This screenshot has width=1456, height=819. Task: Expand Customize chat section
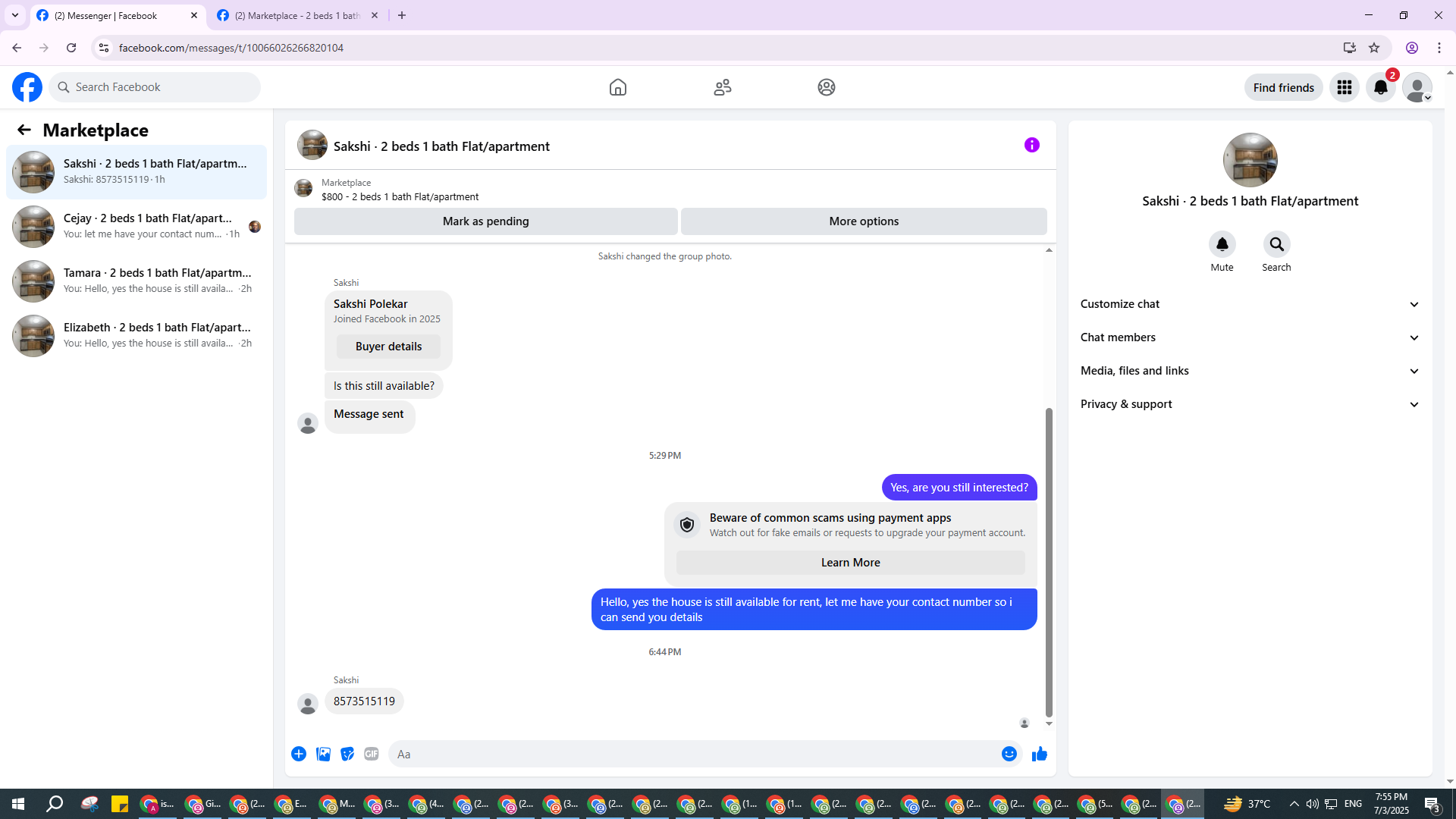coord(1249,304)
